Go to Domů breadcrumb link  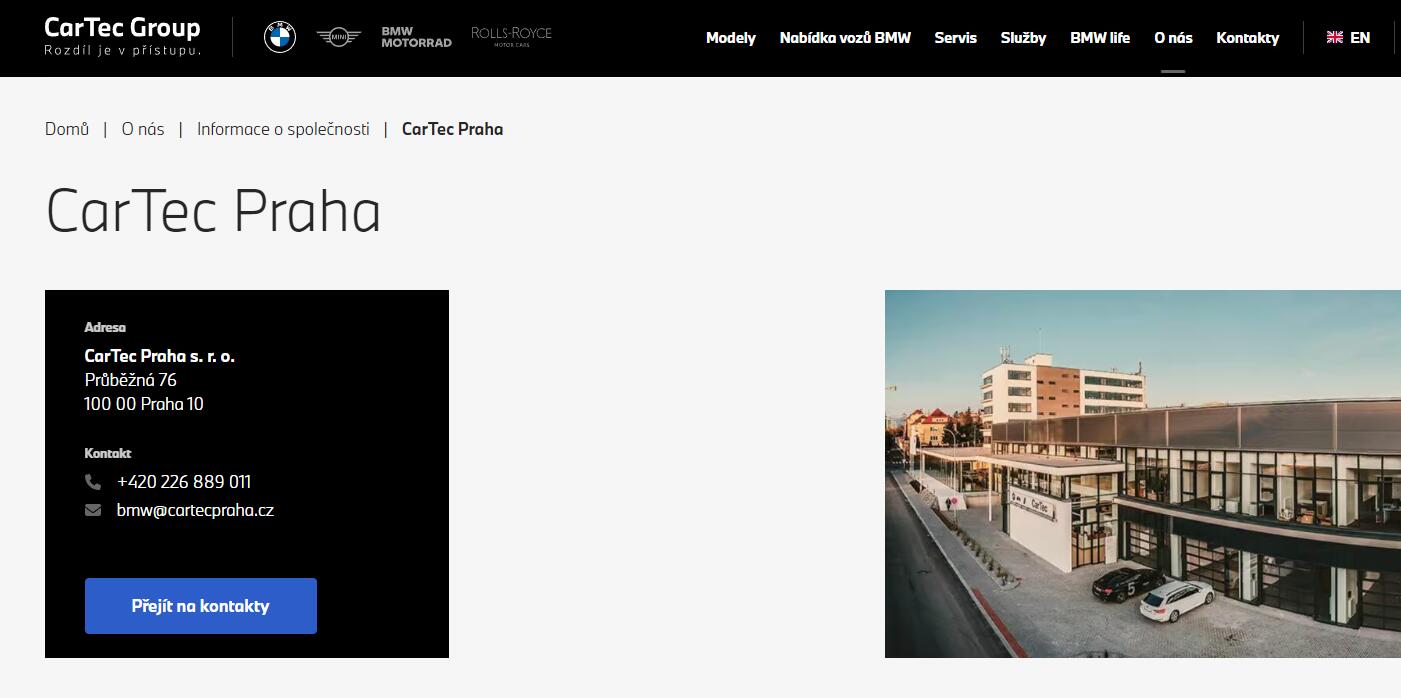pos(67,129)
